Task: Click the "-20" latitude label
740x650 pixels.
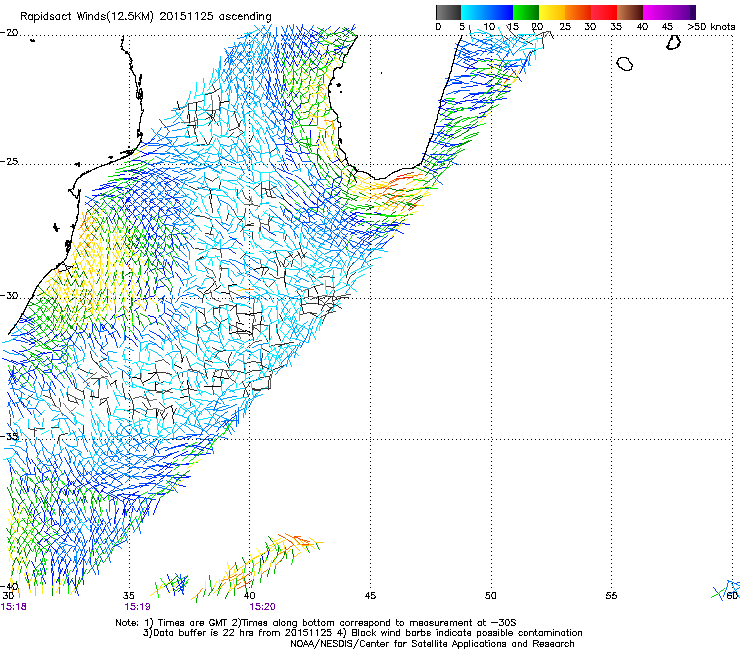Action: [x=9, y=33]
